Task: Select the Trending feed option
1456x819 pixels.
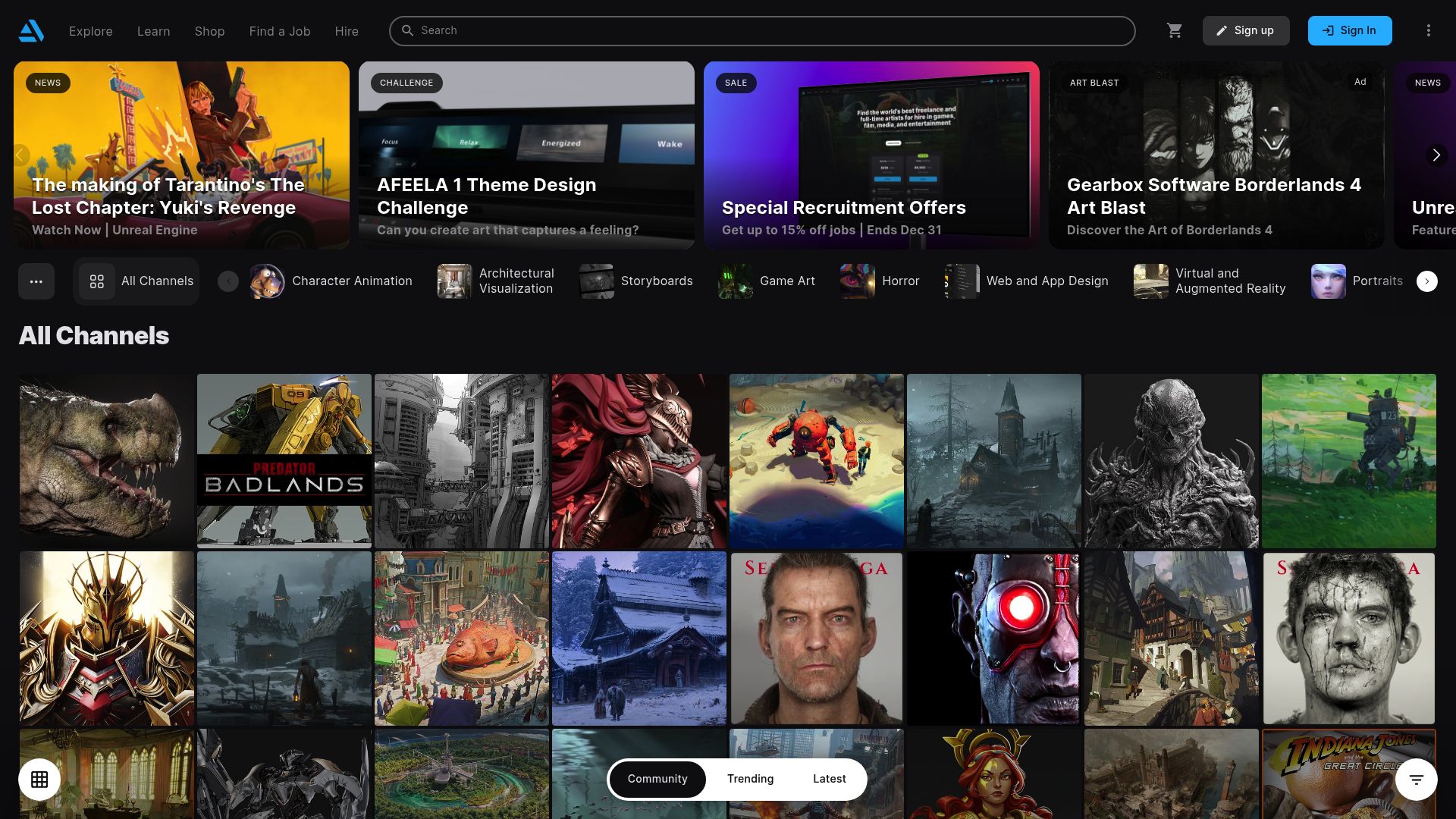Action: 750,779
